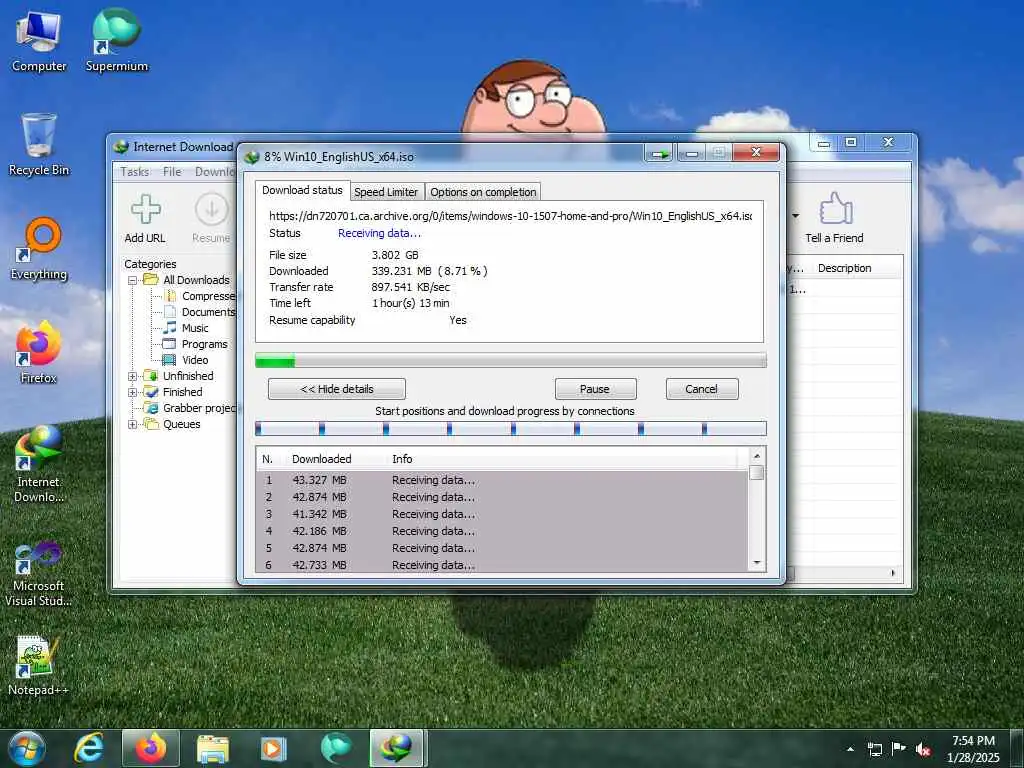Click the green arrow button in download dialog title bar
The image size is (1024, 768).
click(x=660, y=154)
